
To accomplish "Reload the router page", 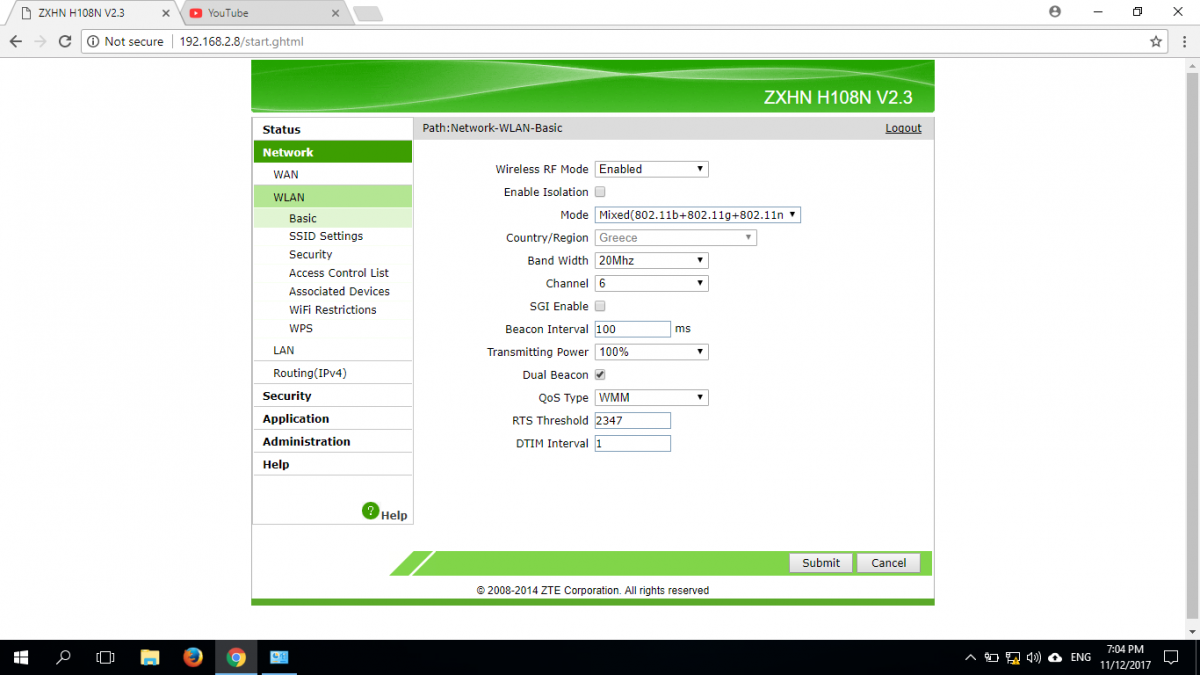I will 65,42.
